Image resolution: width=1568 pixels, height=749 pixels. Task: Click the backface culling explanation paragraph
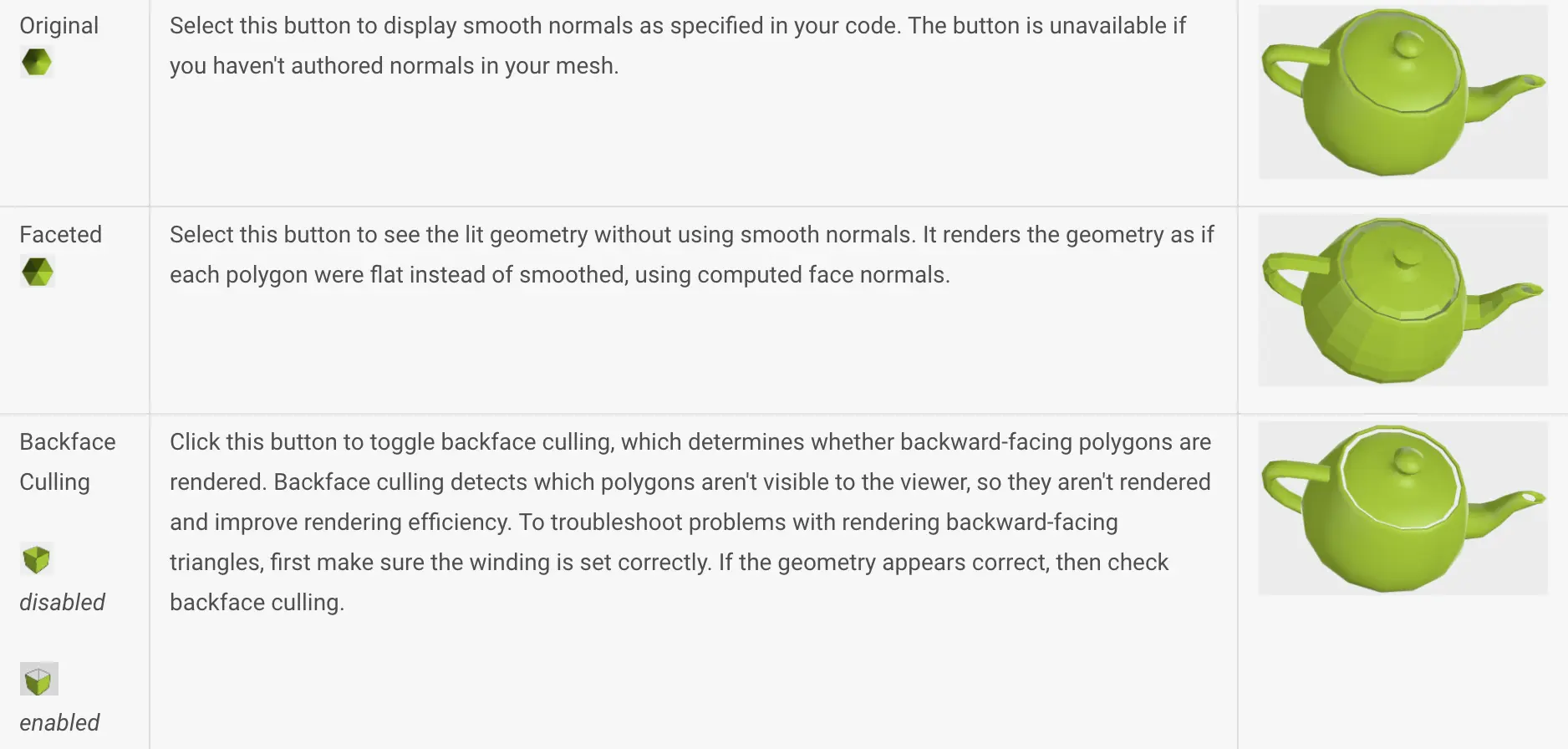pyautogui.click(x=690, y=522)
